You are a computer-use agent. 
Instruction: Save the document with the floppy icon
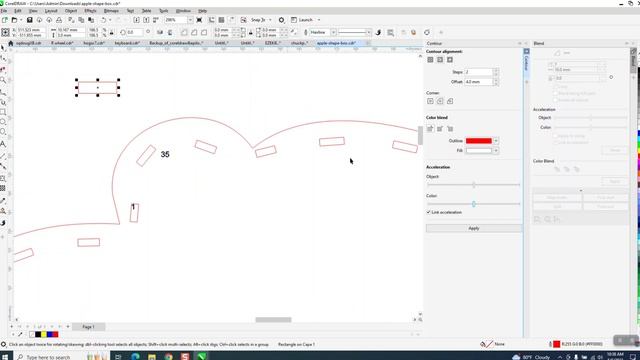point(29,20)
